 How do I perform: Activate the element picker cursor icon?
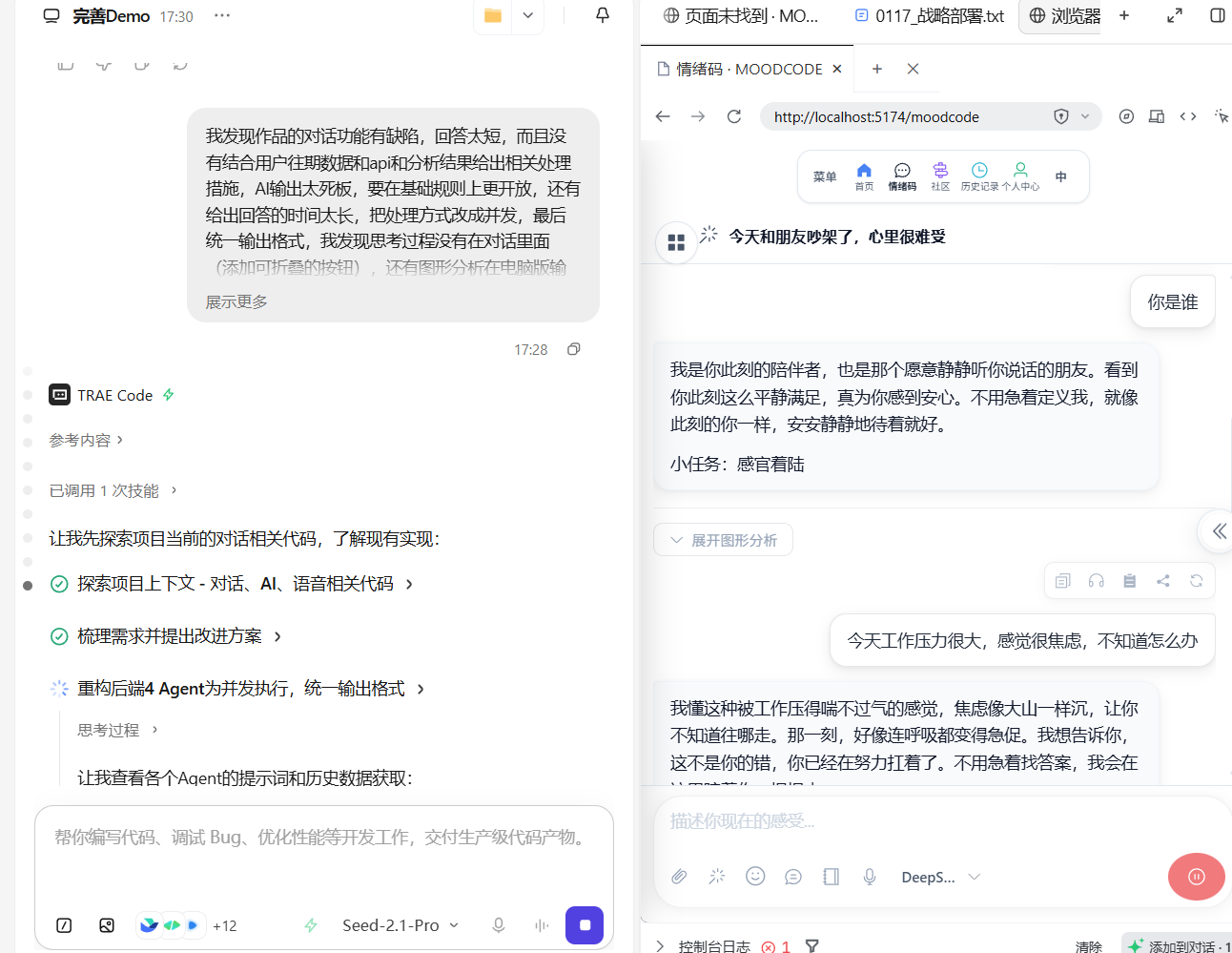1221,116
